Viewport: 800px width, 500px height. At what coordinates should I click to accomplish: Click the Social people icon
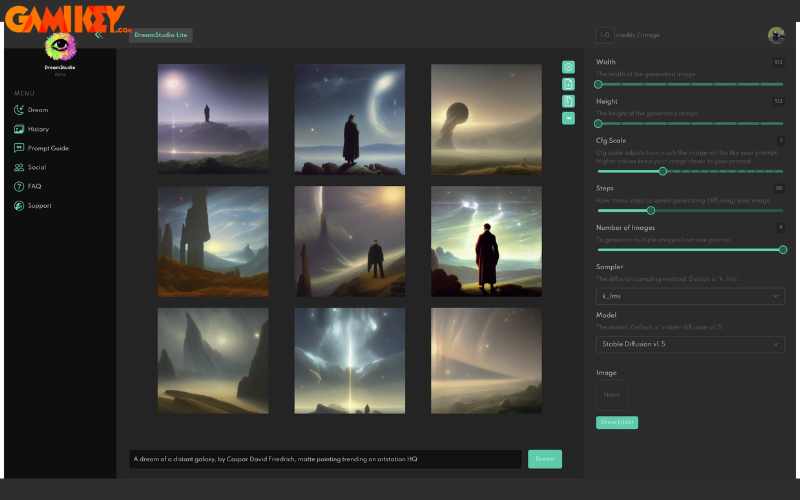tap(19, 168)
